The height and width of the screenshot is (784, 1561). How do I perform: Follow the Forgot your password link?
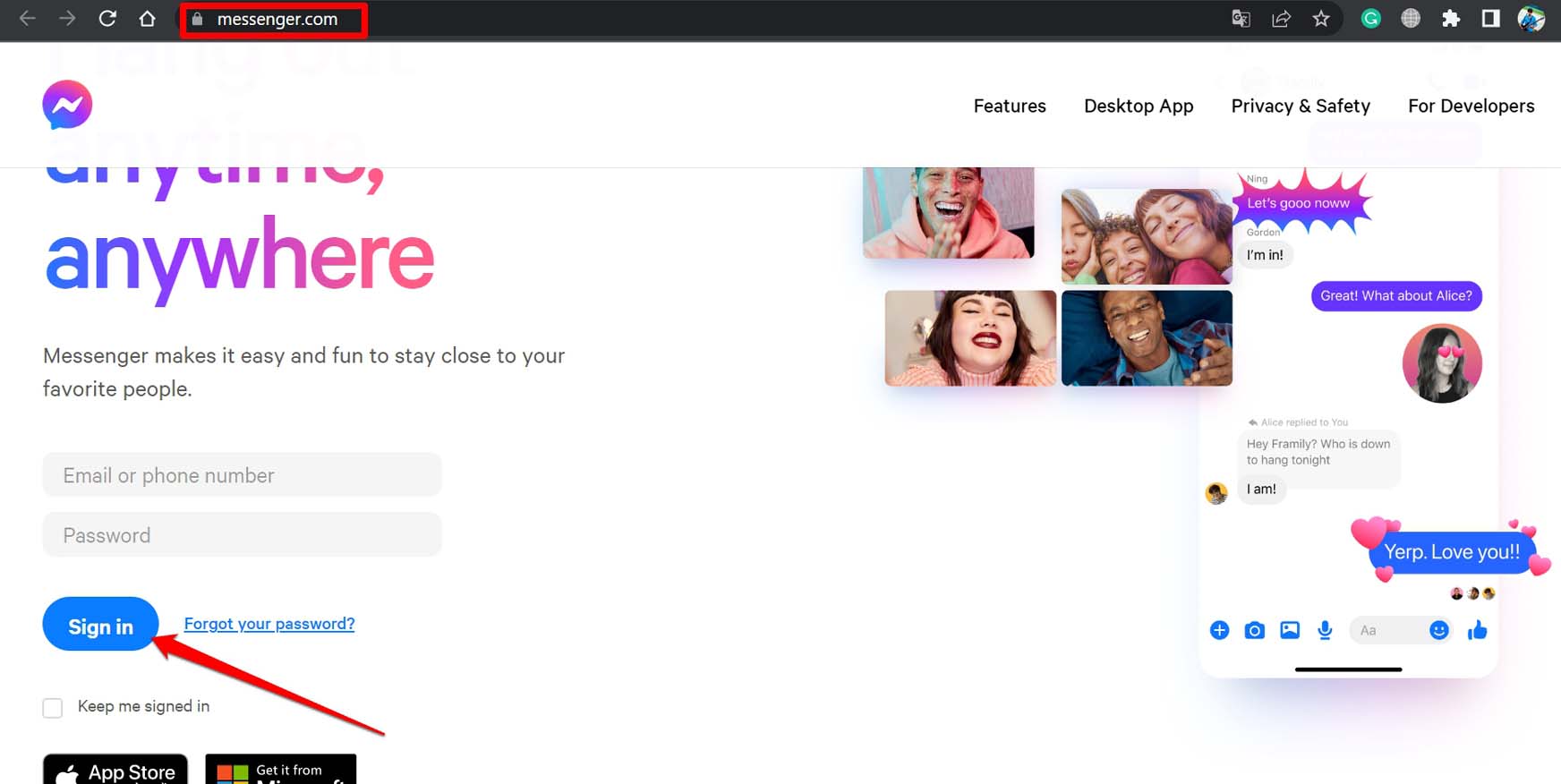[269, 624]
